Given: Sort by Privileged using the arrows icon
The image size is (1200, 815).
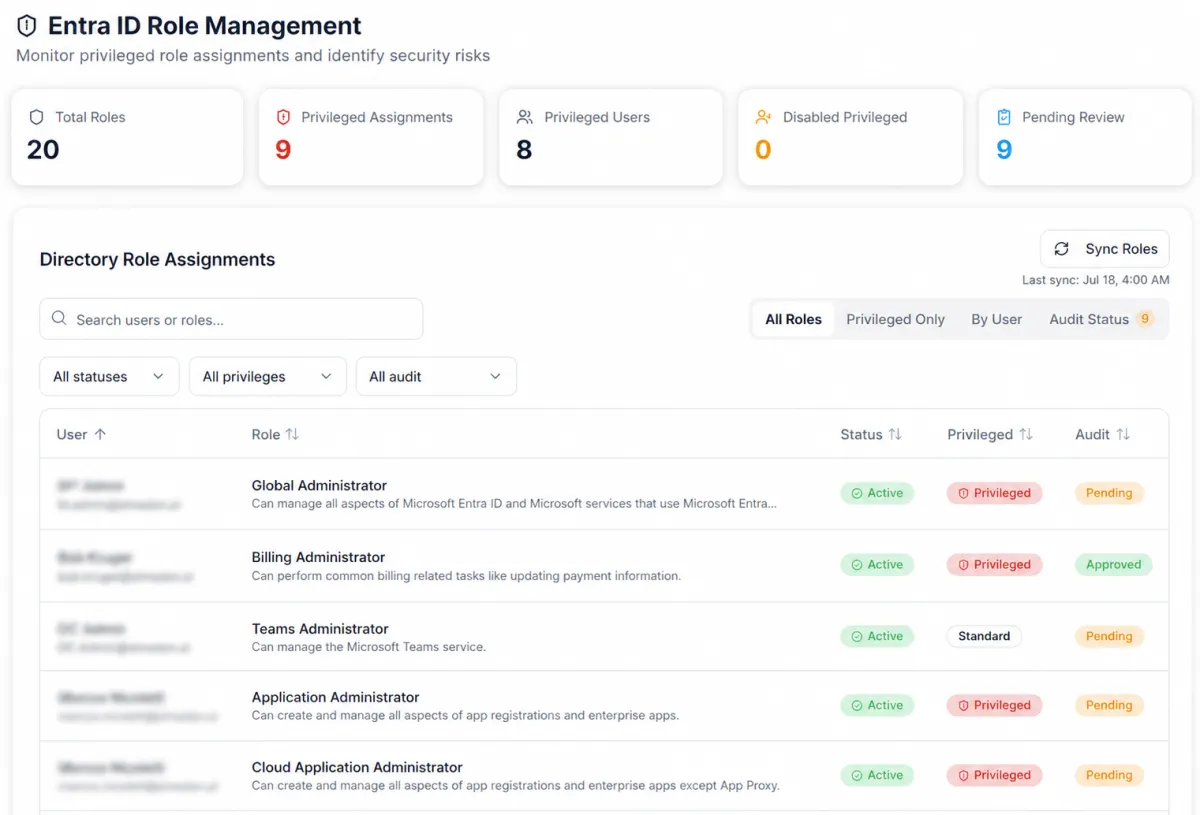Looking at the screenshot, I should 1025,434.
